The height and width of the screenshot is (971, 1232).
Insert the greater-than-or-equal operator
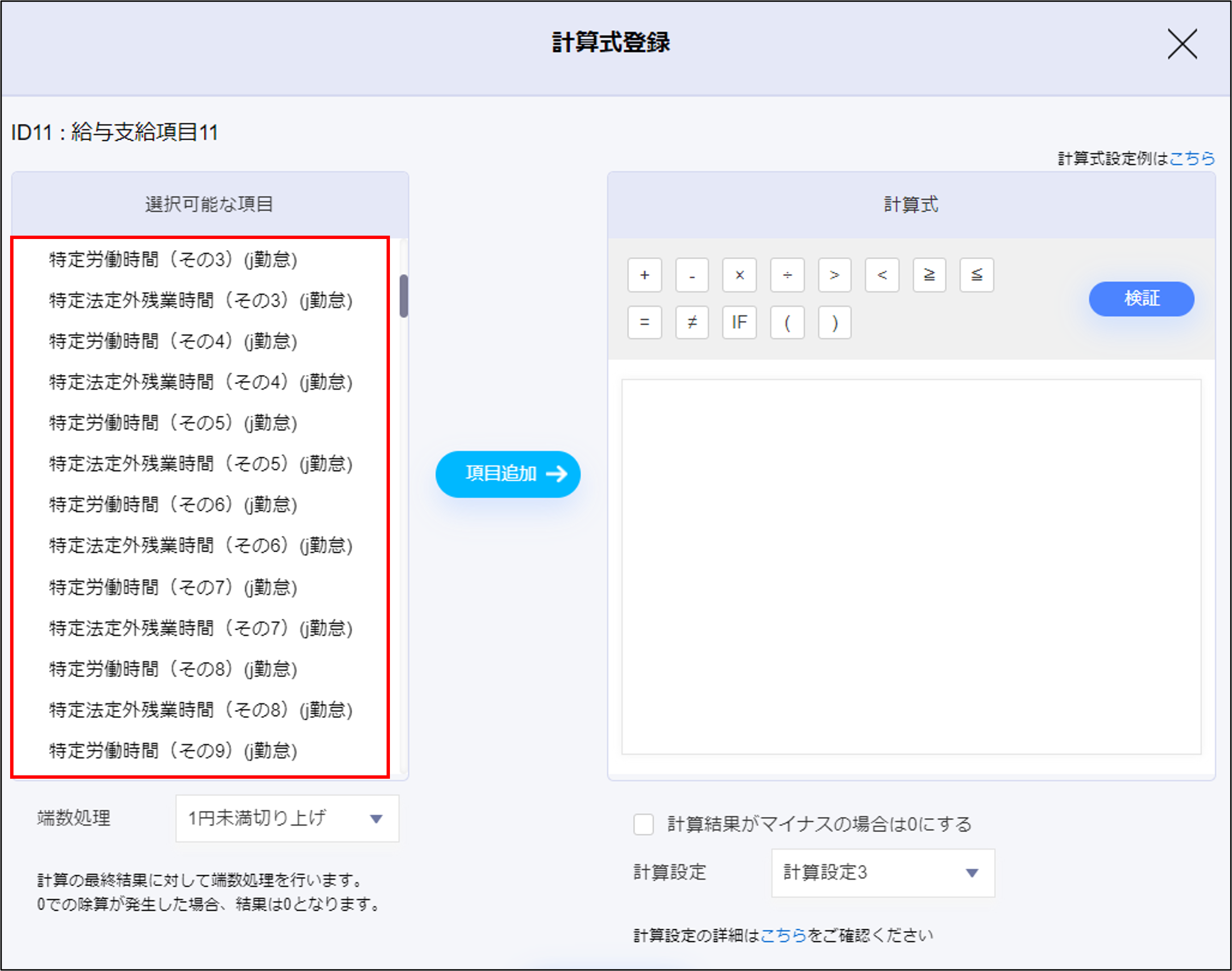(929, 275)
